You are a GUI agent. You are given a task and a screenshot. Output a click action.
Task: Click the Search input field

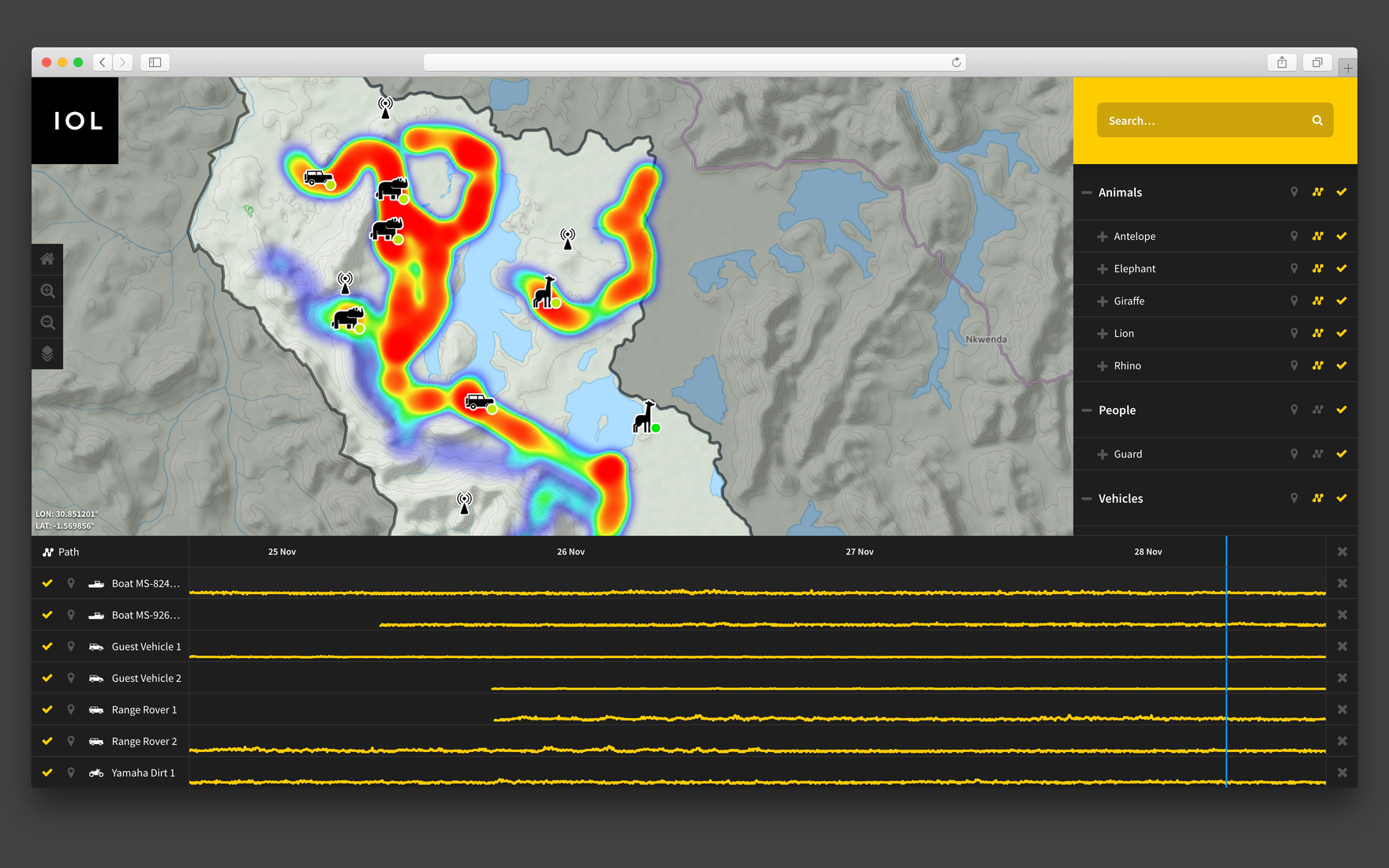[1200, 121]
